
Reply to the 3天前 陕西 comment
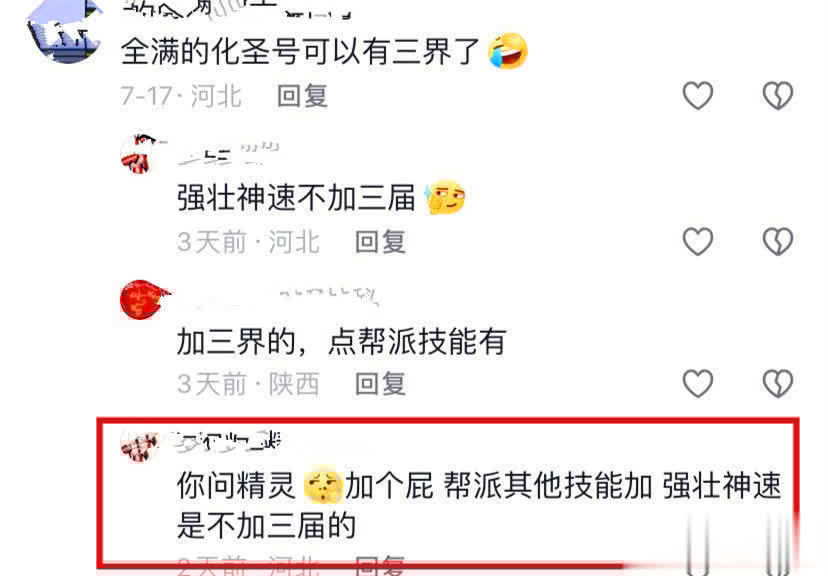click(x=380, y=383)
